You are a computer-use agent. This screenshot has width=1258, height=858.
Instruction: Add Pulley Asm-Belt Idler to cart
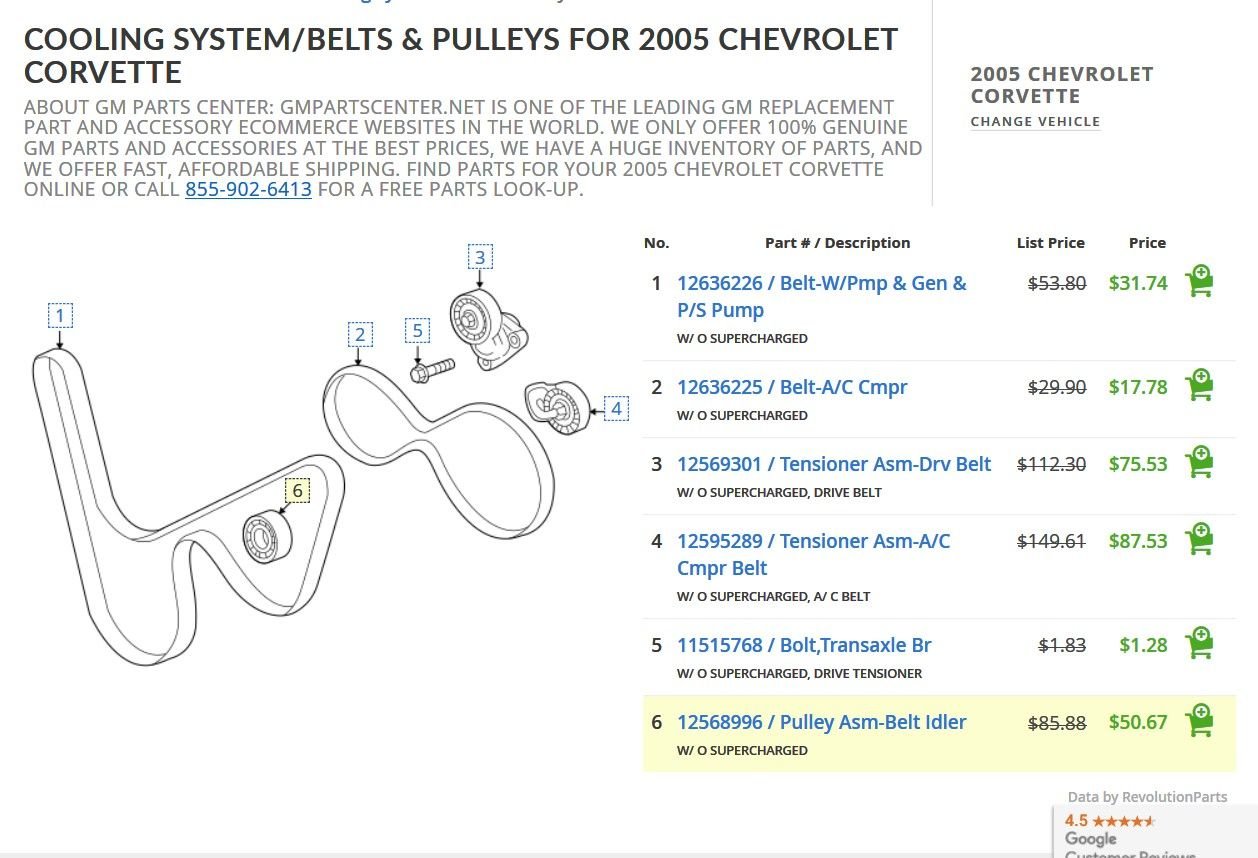pyautogui.click(x=1199, y=721)
